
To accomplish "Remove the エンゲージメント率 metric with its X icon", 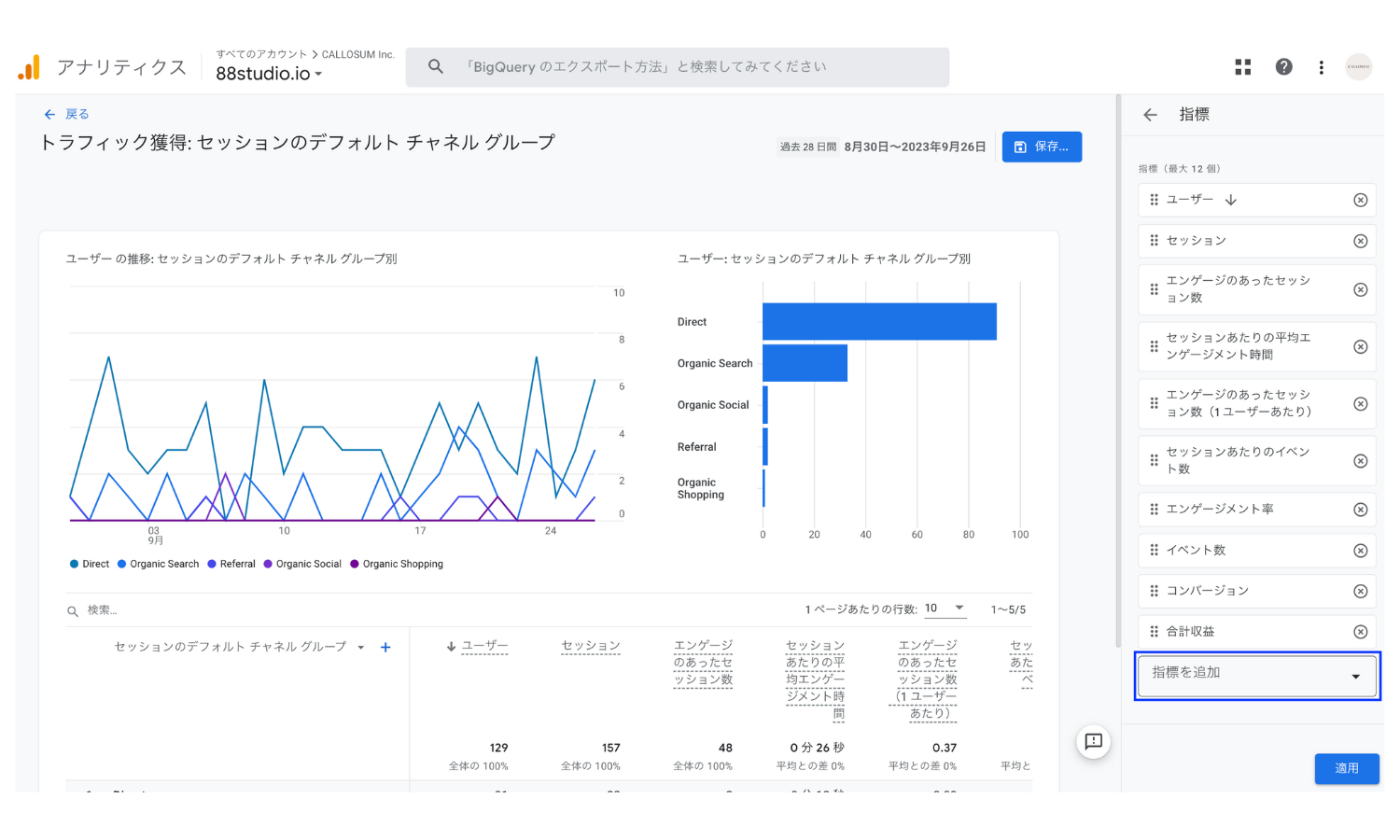I will [x=1360, y=509].
